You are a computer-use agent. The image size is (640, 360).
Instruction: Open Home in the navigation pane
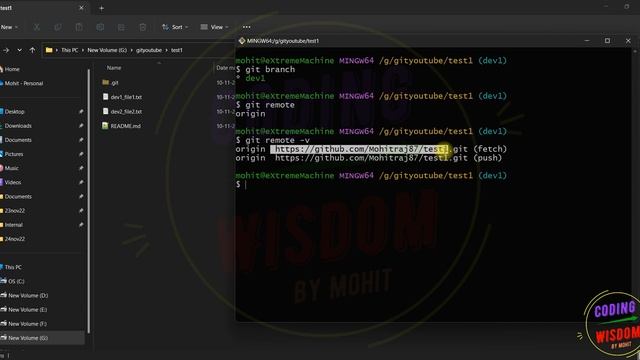click(10, 69)
